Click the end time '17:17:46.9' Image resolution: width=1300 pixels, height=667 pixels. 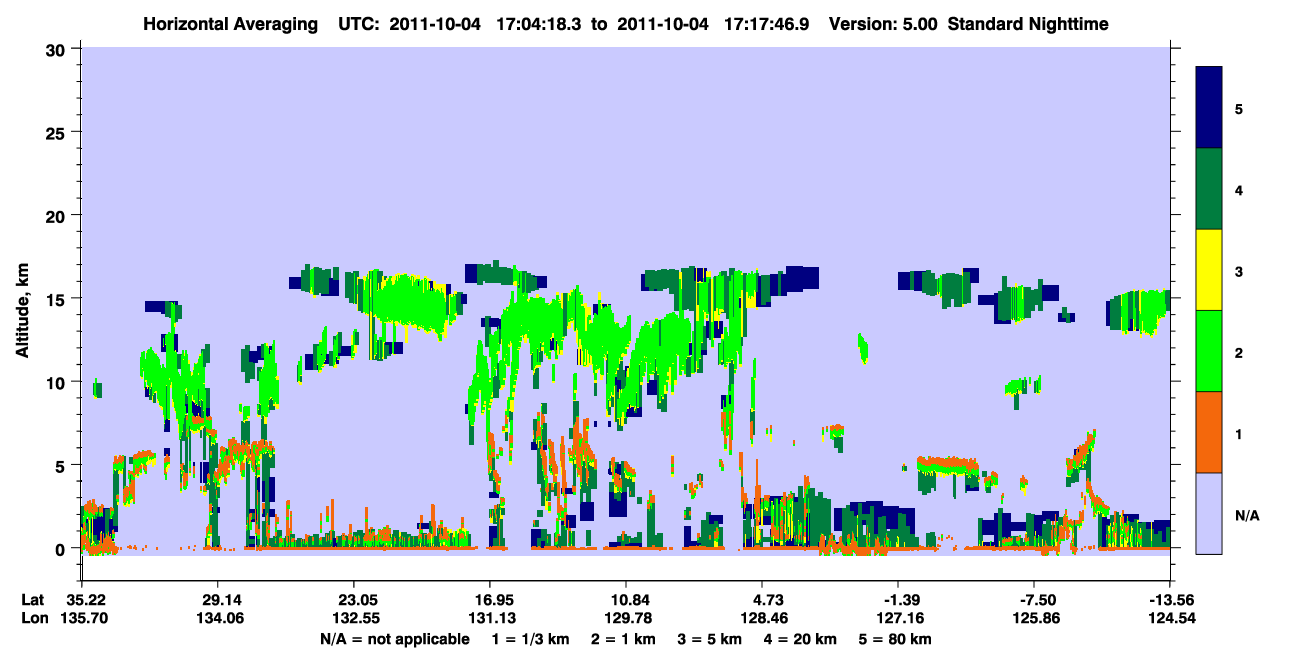768,23
